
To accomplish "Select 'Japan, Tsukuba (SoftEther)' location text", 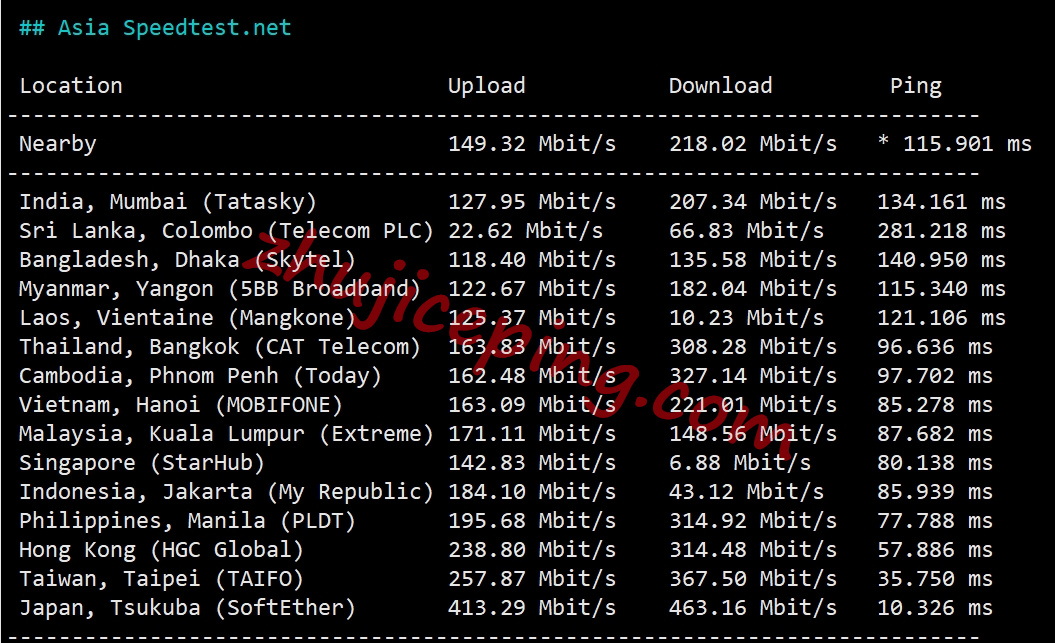I will tap(187, 607).
